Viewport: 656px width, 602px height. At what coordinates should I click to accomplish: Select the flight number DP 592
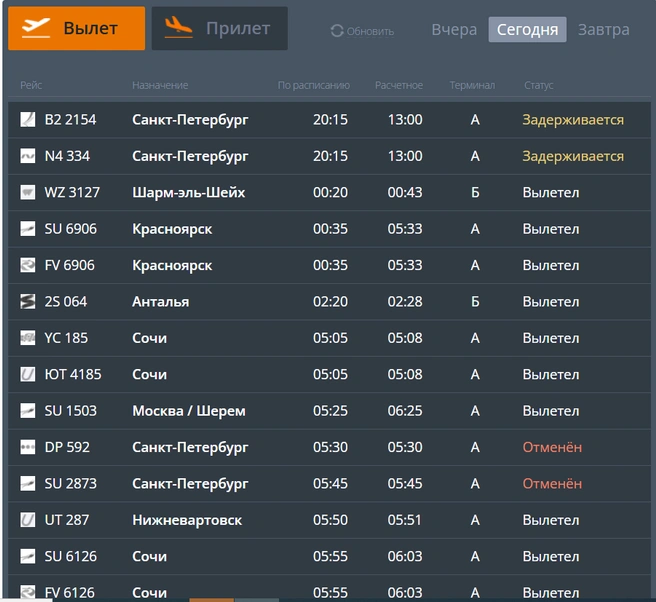pyautogui.click(x=67, y=447)
